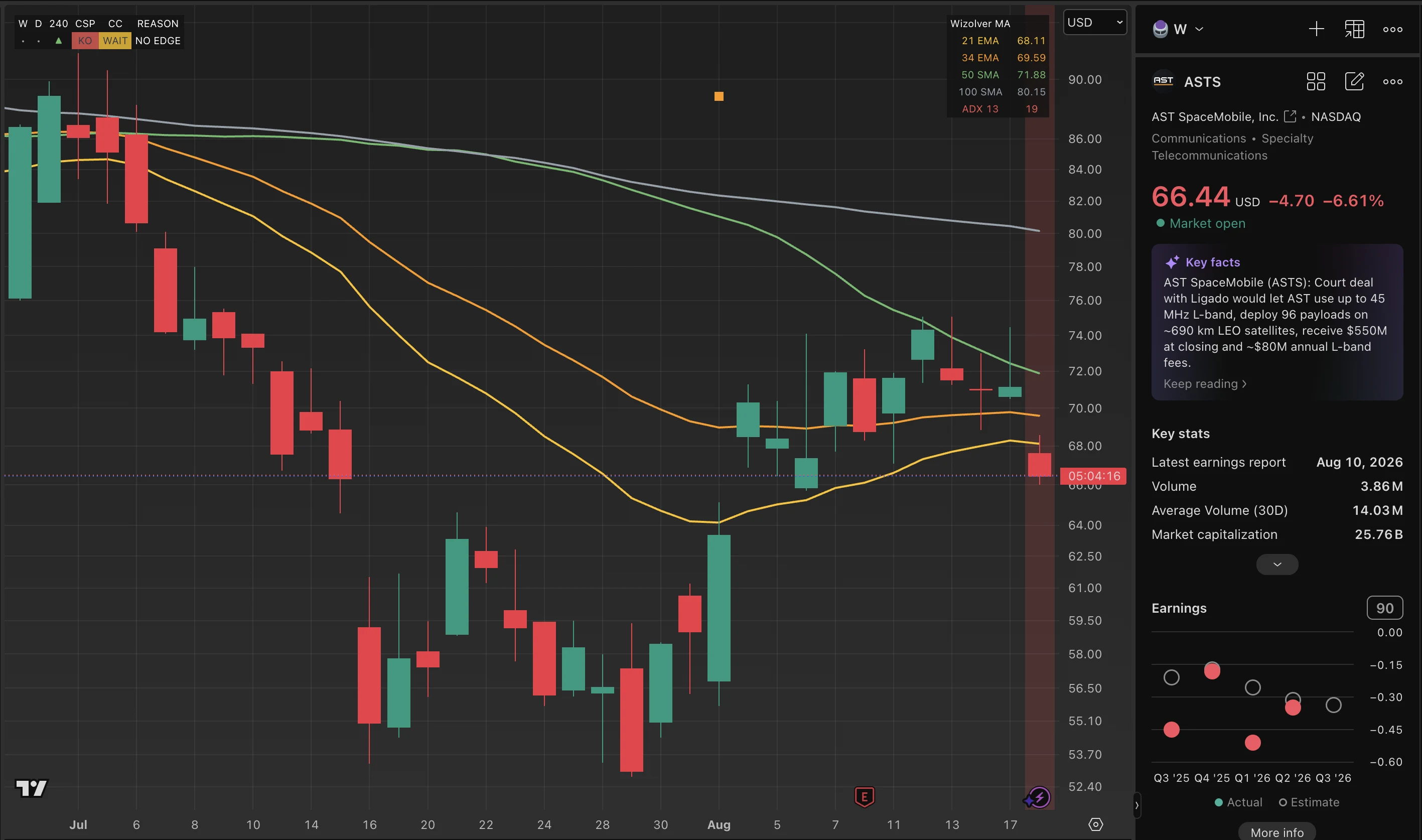
Task: Click the Aug 10, 2026 earnings date
Action: point(1359,463)
